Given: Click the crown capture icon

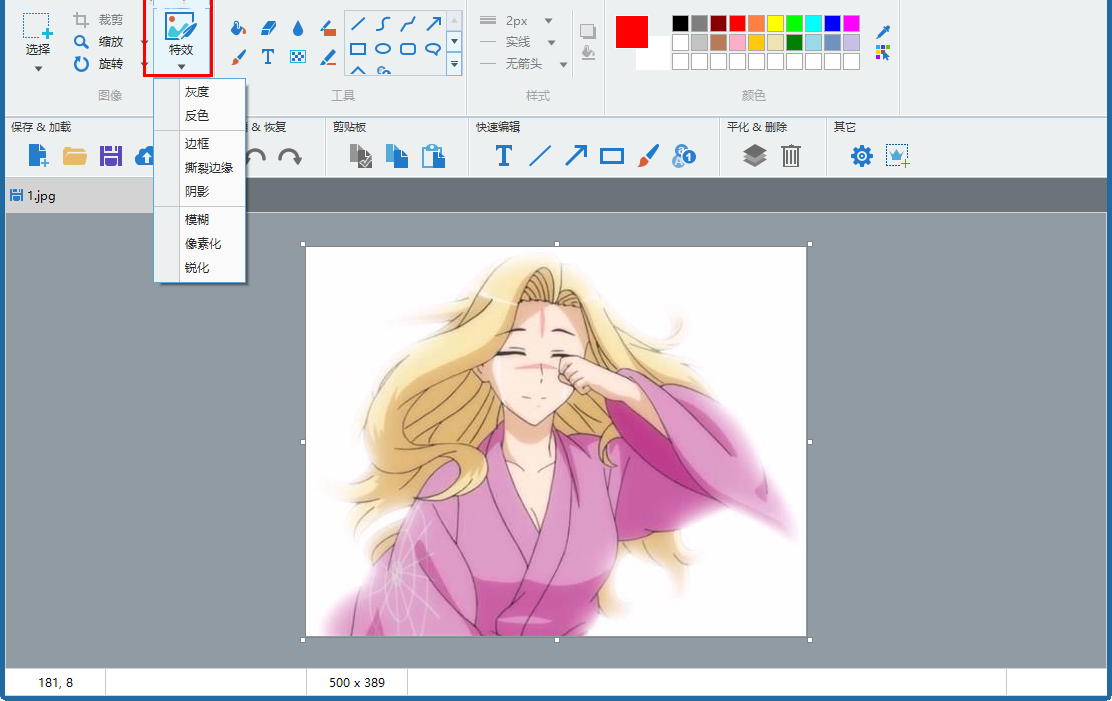Looking at the screenshot, I should pos(898,155).
